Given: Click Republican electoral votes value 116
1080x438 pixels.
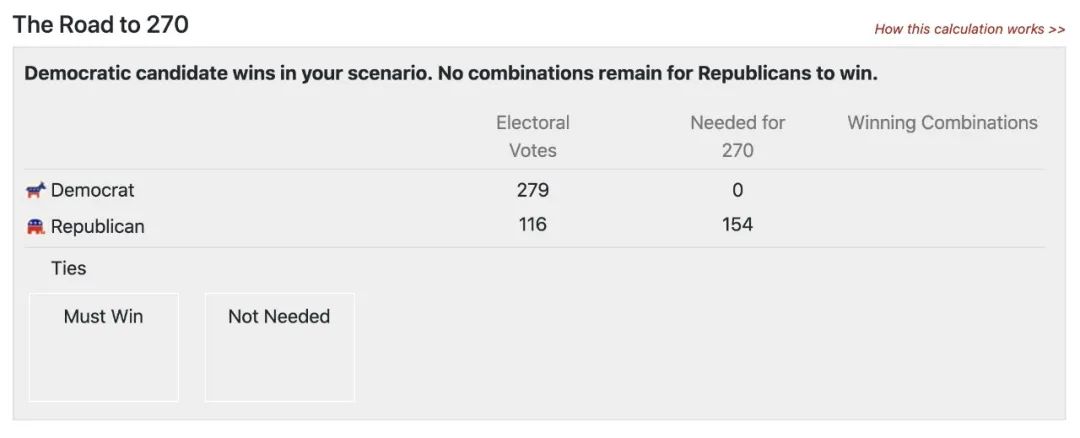Looking at the screenshot, I should 533,225.
